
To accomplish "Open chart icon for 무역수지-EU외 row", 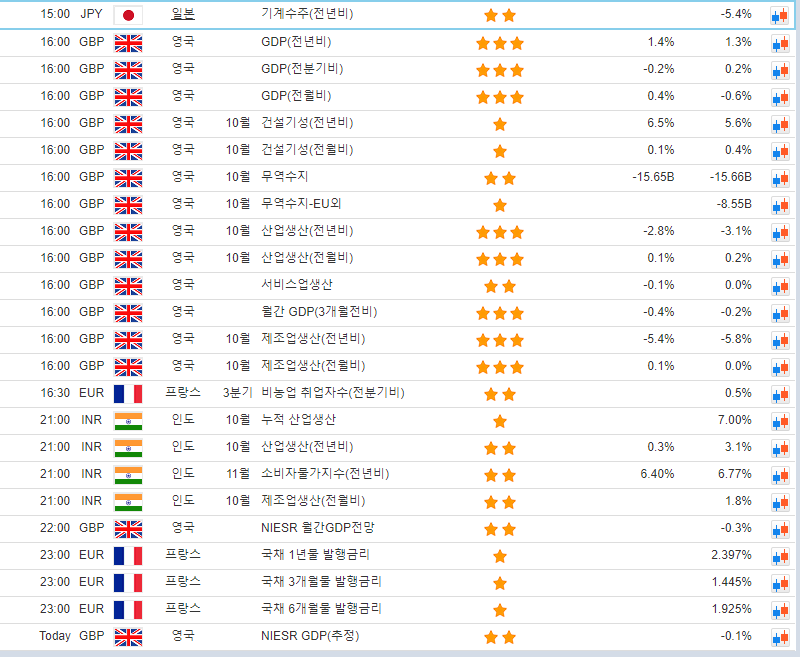I will [779, 205].
